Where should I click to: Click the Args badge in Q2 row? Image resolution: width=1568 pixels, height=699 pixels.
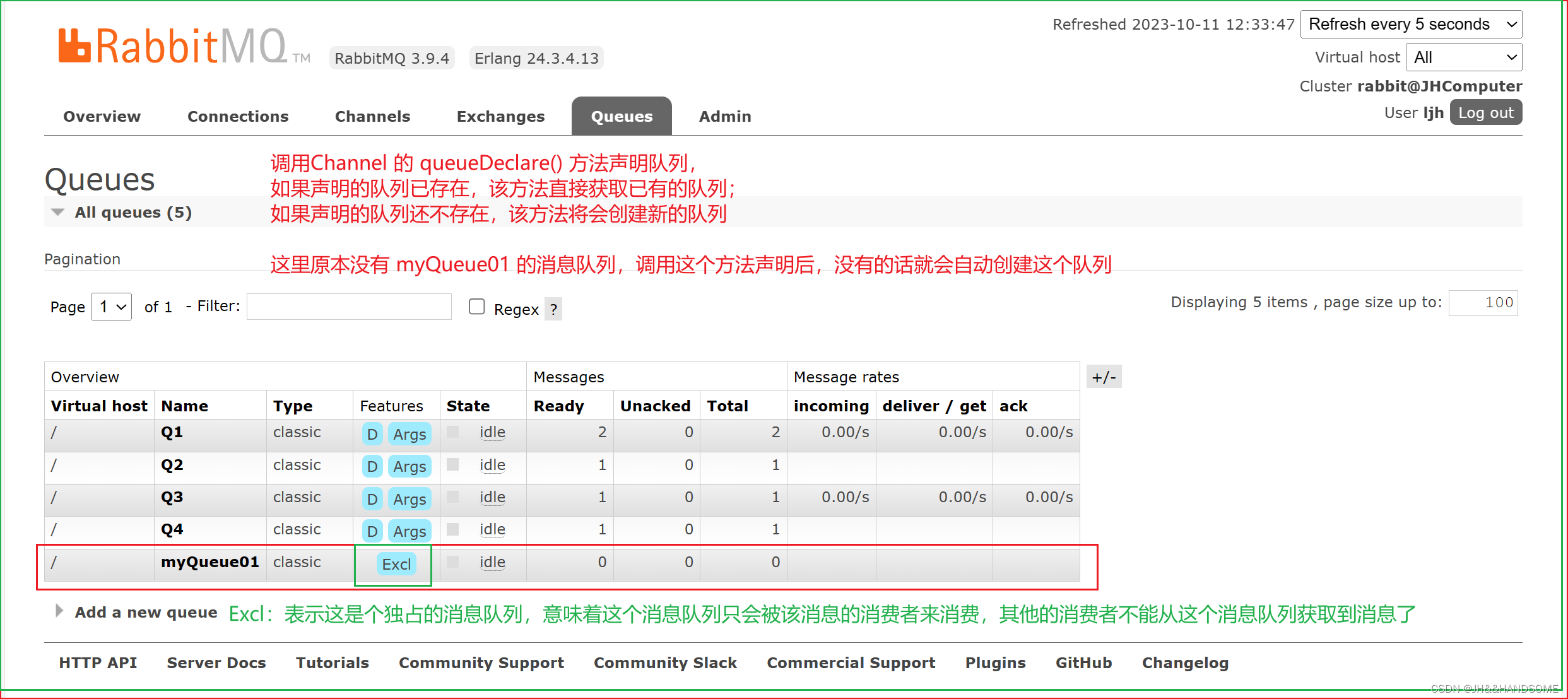coord(410,466)
